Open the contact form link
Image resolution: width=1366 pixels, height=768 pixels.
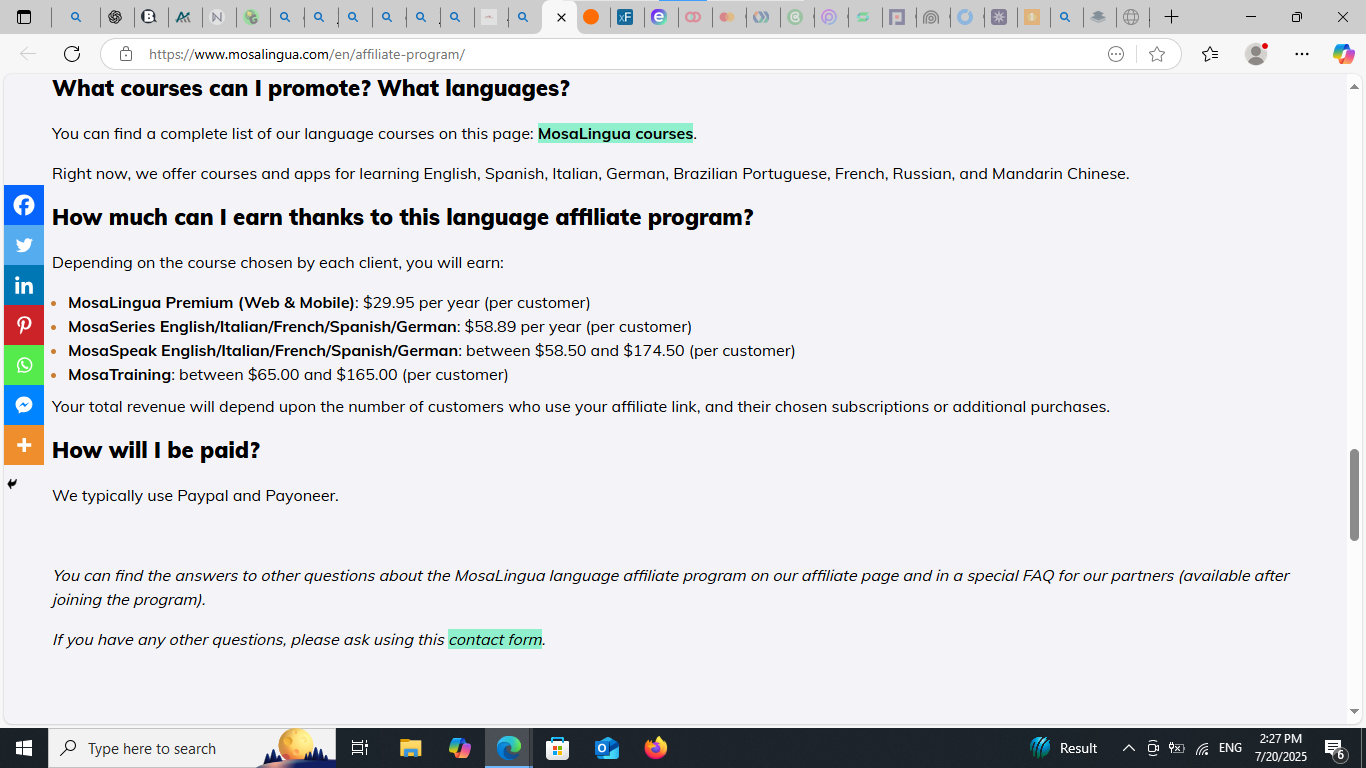(x=495, y=639)
